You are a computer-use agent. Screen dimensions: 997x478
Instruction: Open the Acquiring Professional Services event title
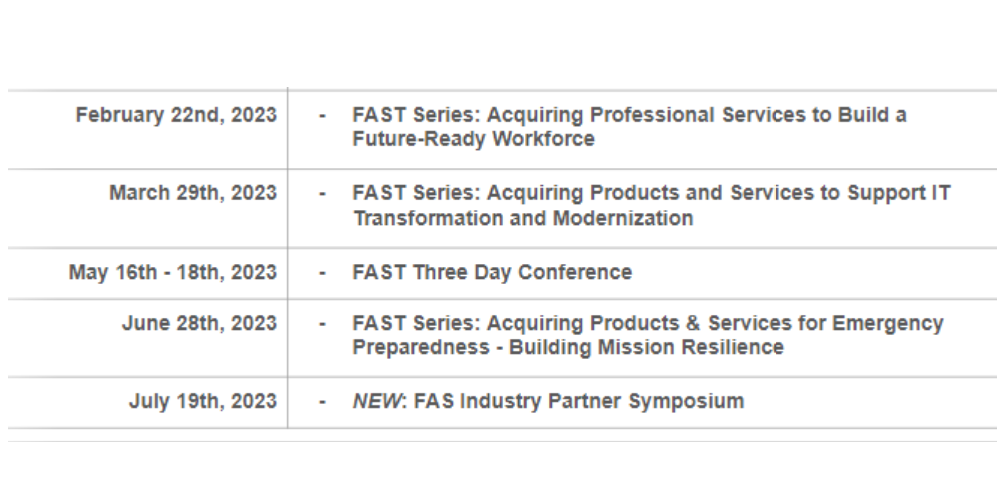(x=629, y=115)
